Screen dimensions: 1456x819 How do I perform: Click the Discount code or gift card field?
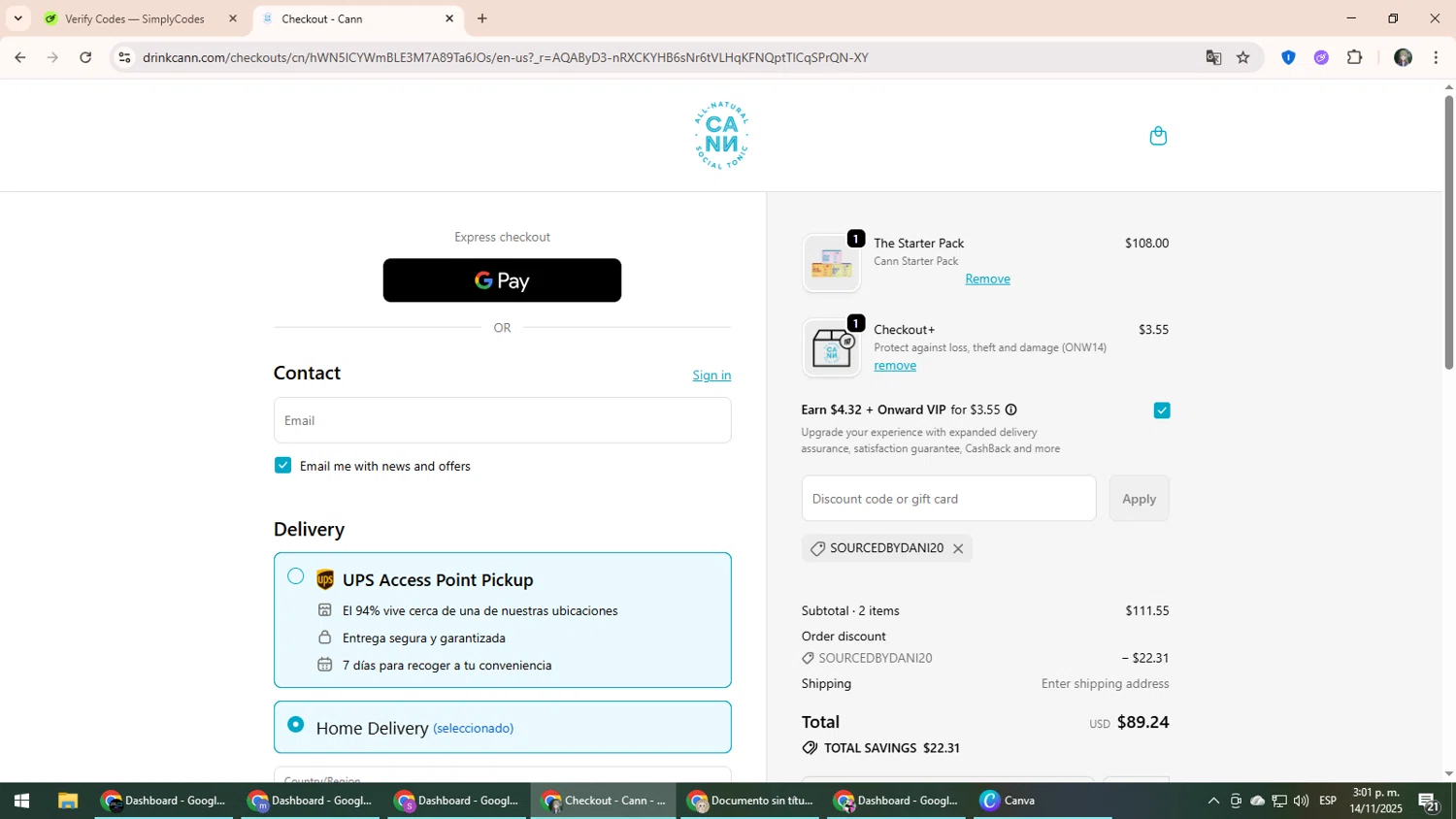pyautogui.click(x=948, y=499)
